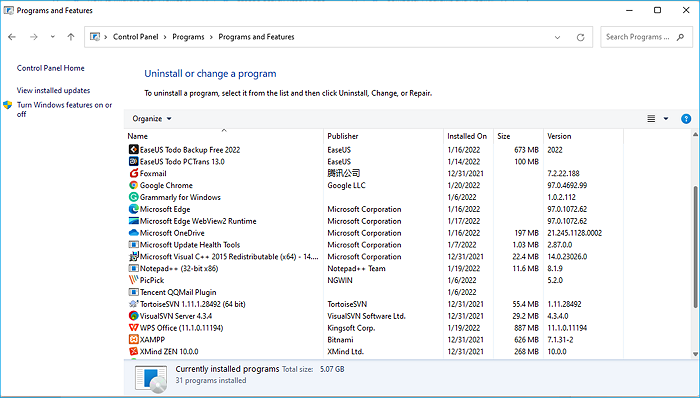Select the Microsoft OneDrive cloud icon
Image resolution: width=700 pixels, height=398 pixels.
133,232
